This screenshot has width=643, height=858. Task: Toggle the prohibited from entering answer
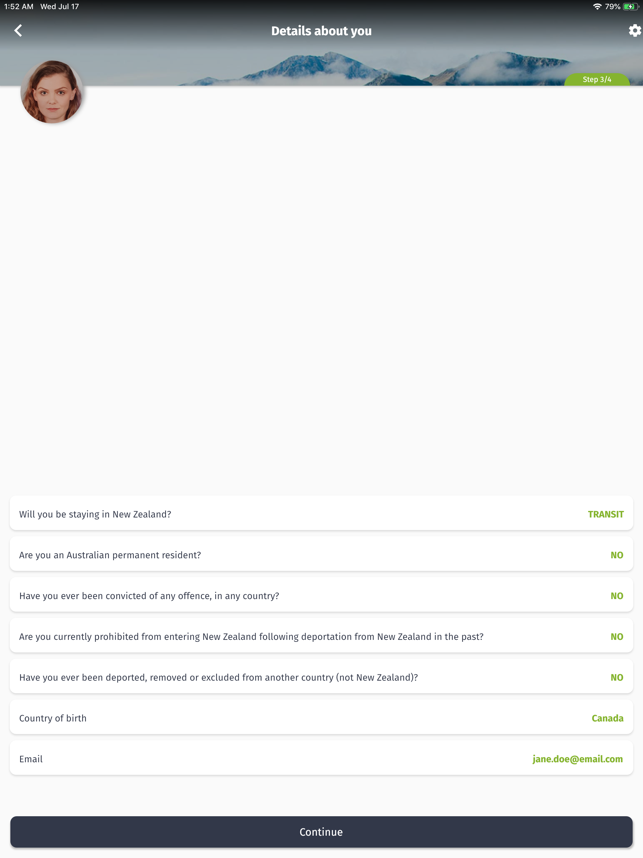617,637
